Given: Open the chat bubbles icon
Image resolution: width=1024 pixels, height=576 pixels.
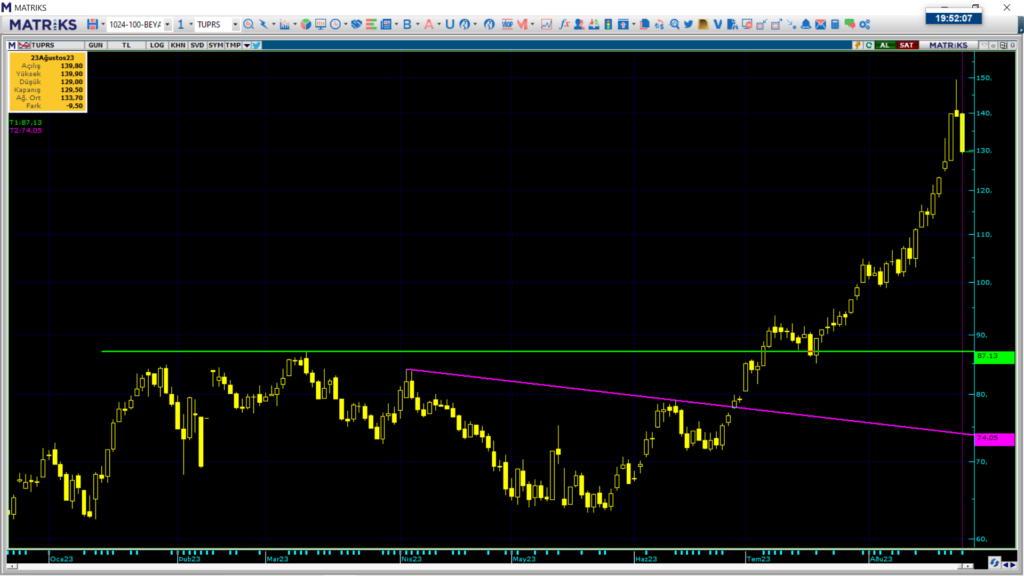Looking at the screenshot, I should tap(850, 24).
